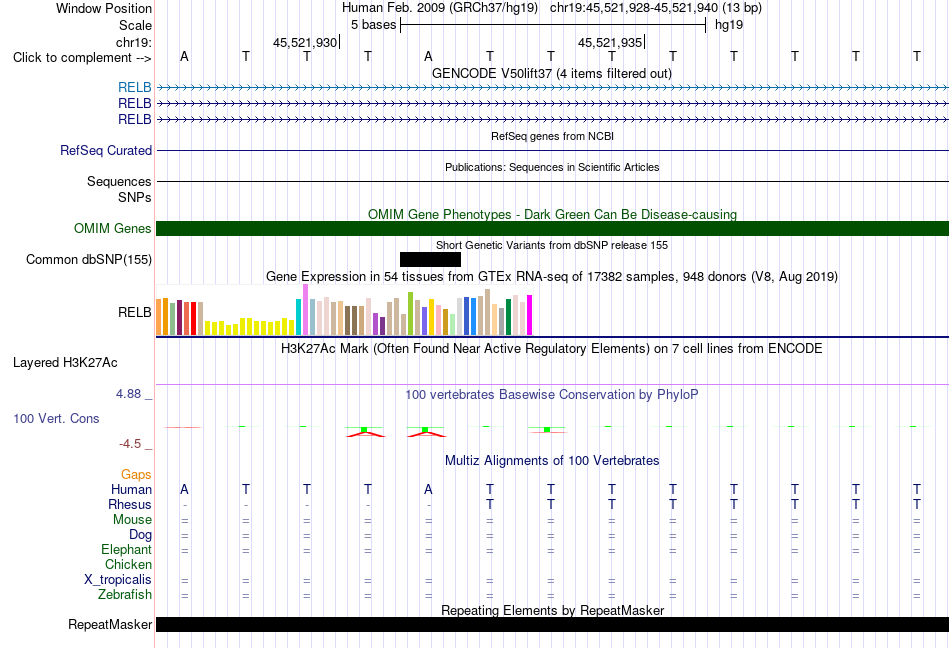
Task: Open the RefSeq Curated track label
Action: pos(106,150)
